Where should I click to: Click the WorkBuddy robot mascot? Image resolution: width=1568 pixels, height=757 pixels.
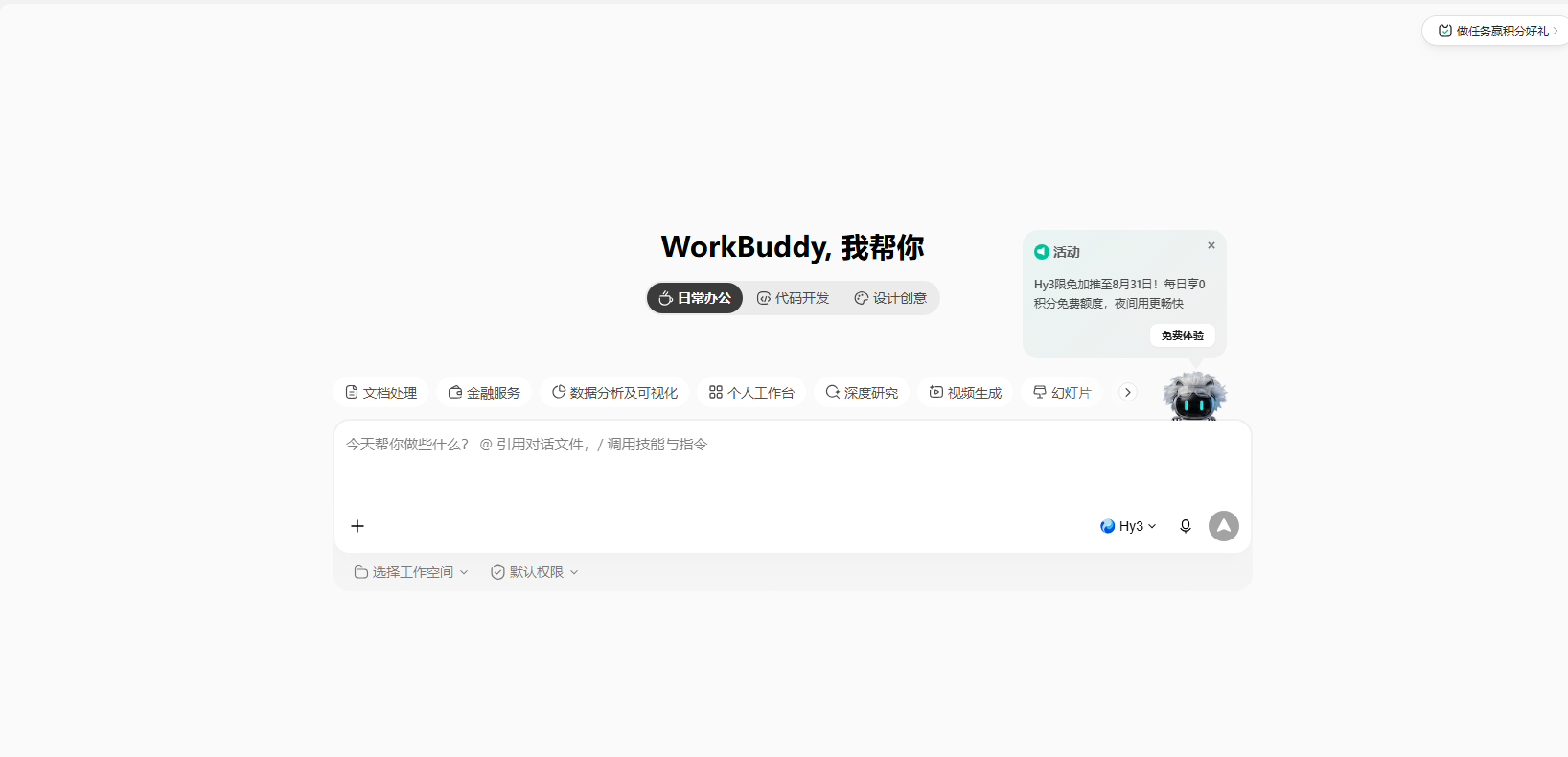pos(1194,396)
